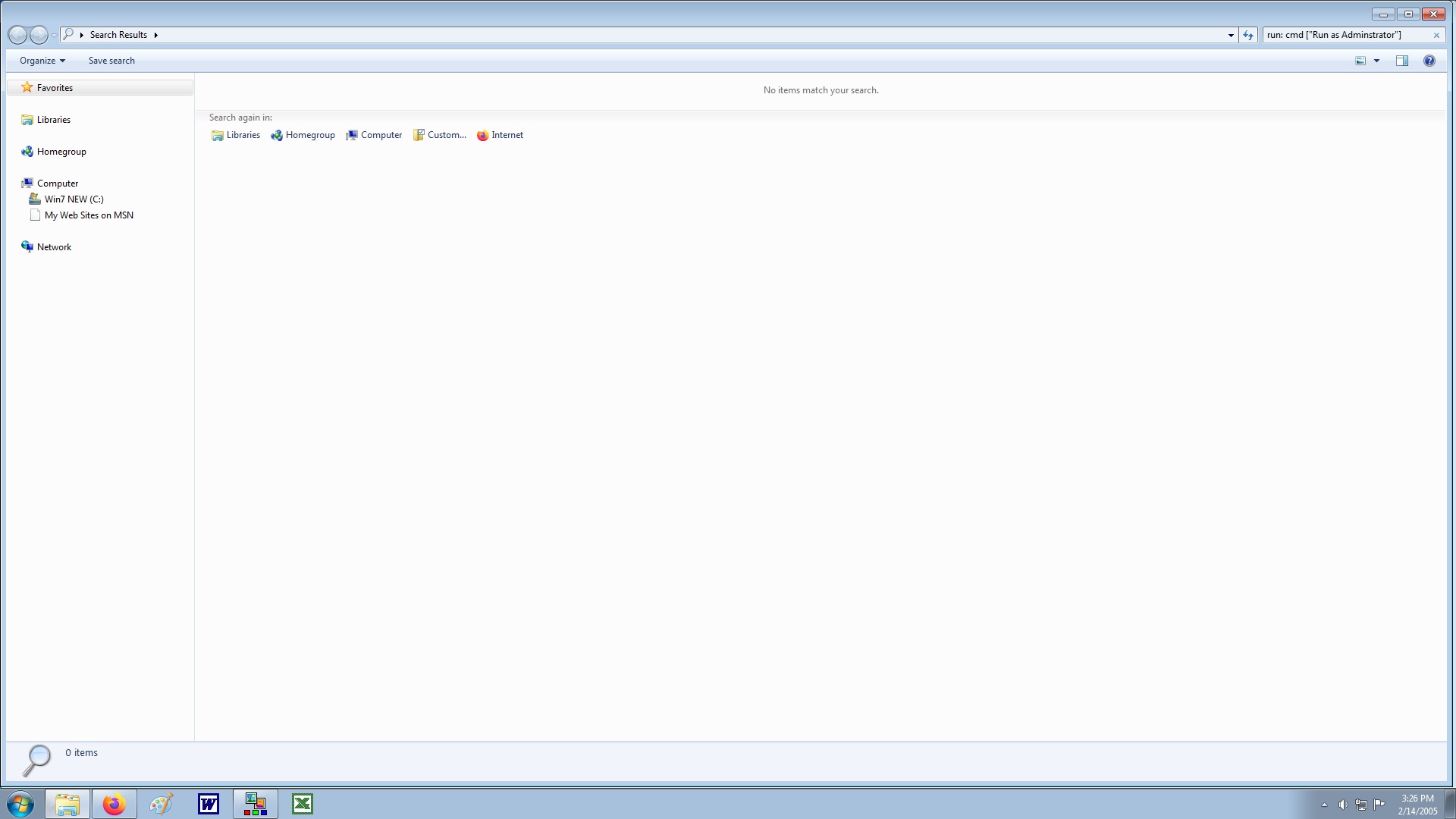Go forward with the Forward arrow button
The height and width of the screenshot is (819, 1456).
[x=39, y=35]
